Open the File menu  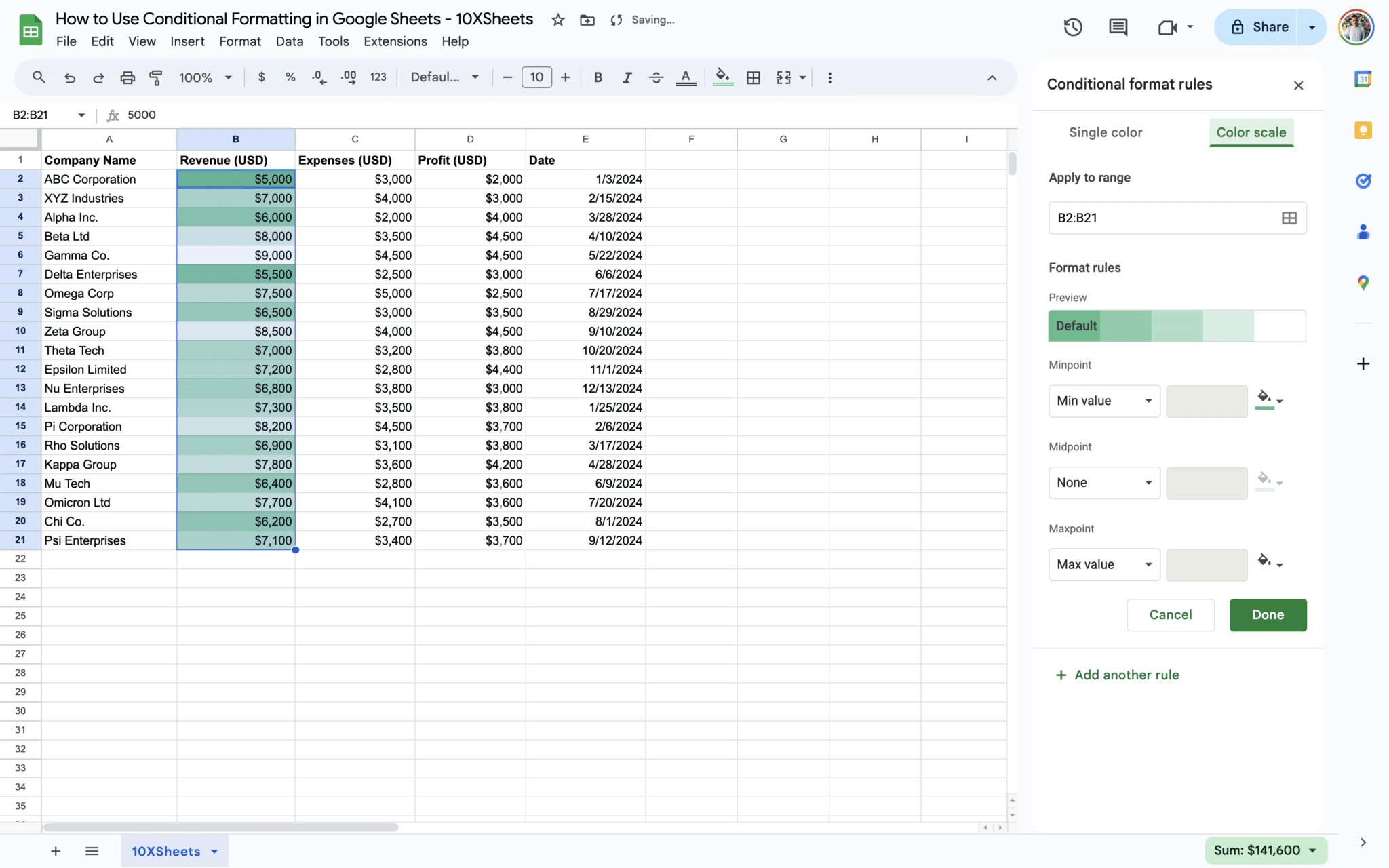click(x=66, y=41)
